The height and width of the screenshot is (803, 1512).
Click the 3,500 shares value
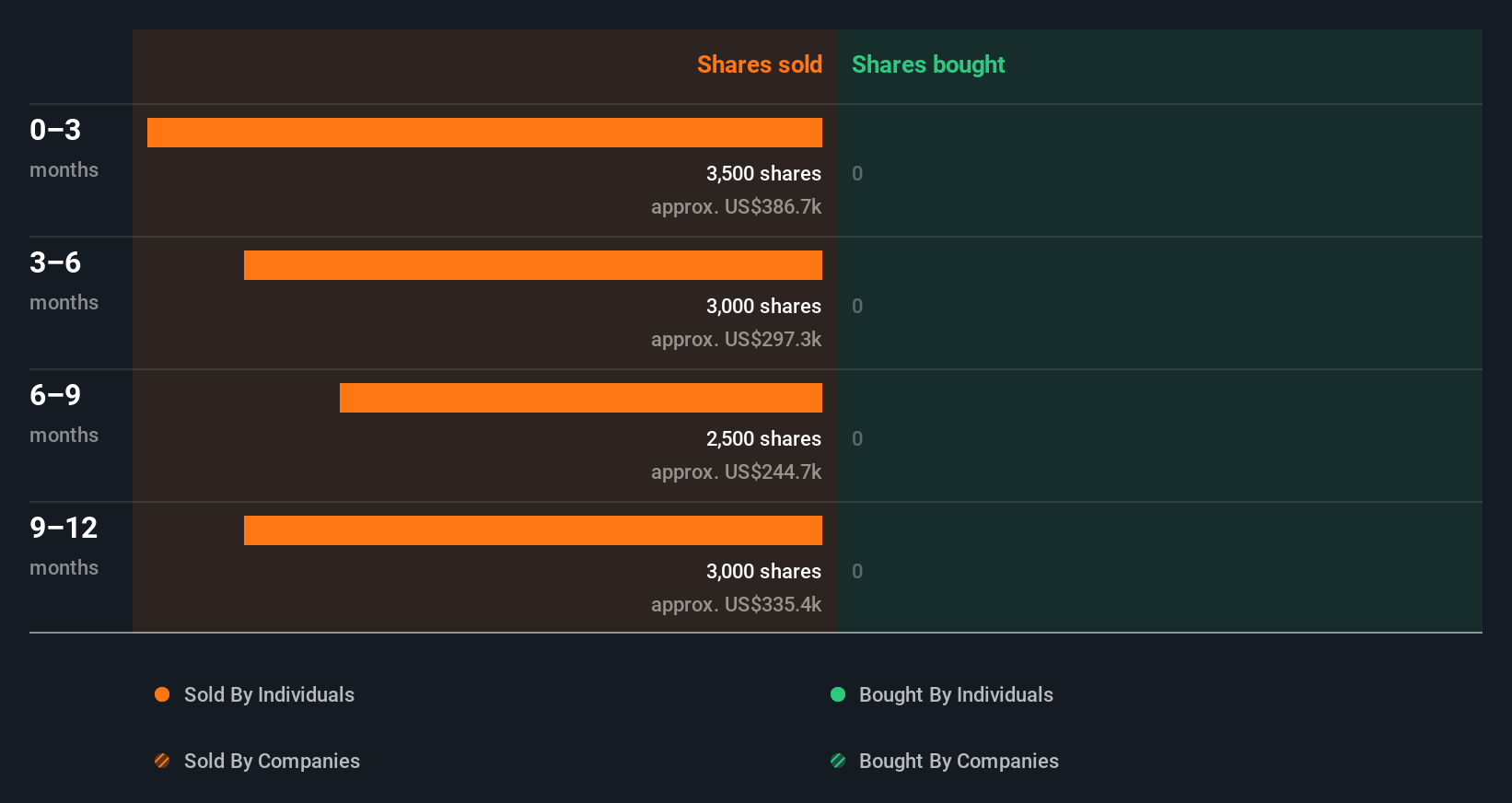click(x=763, y=173)
